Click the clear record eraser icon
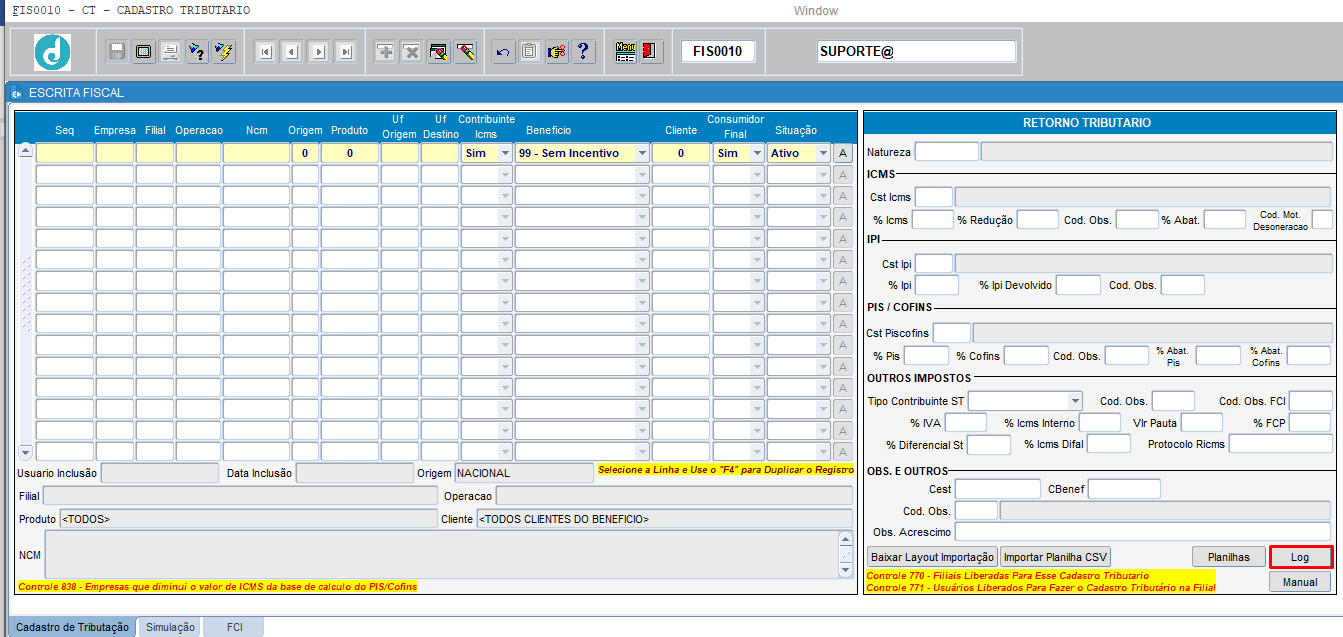1343x637 pixels. pyautogui.click(x=438, y=52)
